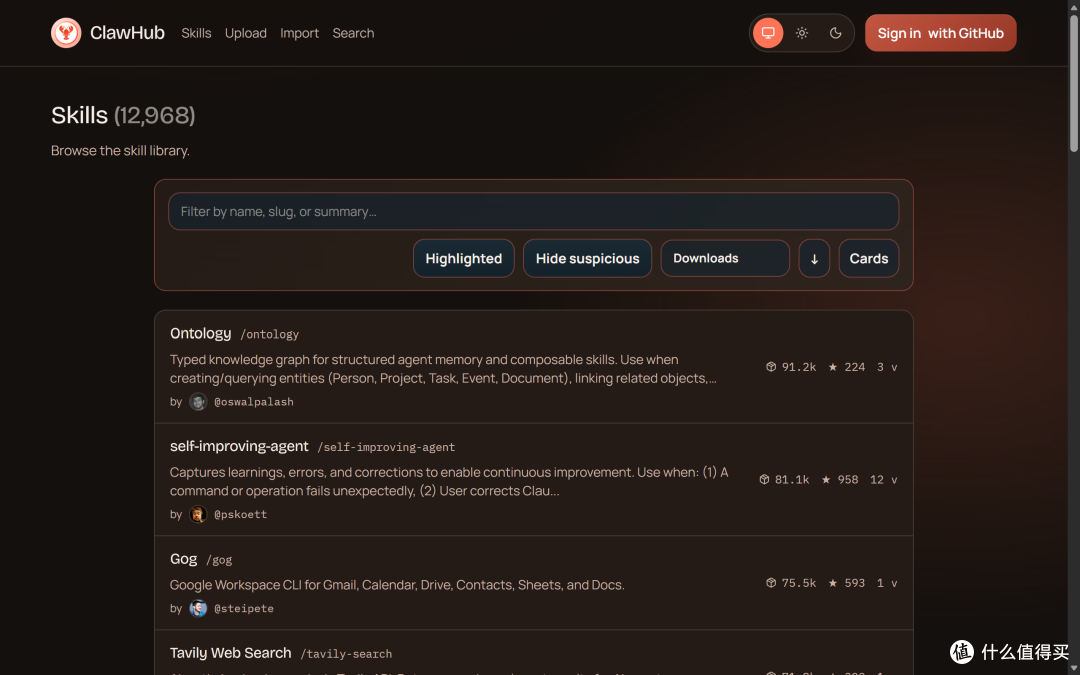The image size is (1080, 675).
Task: Click the Ontology typed knowledge graph description
Action: click(444, 368)
